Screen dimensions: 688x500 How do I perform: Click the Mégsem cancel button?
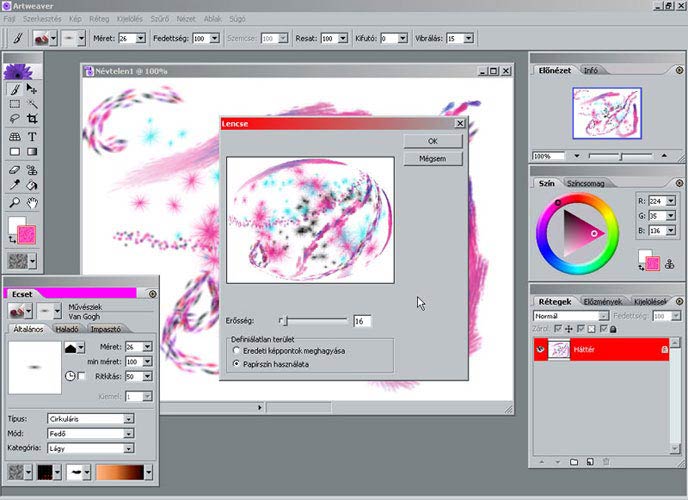tap(432, 158)
